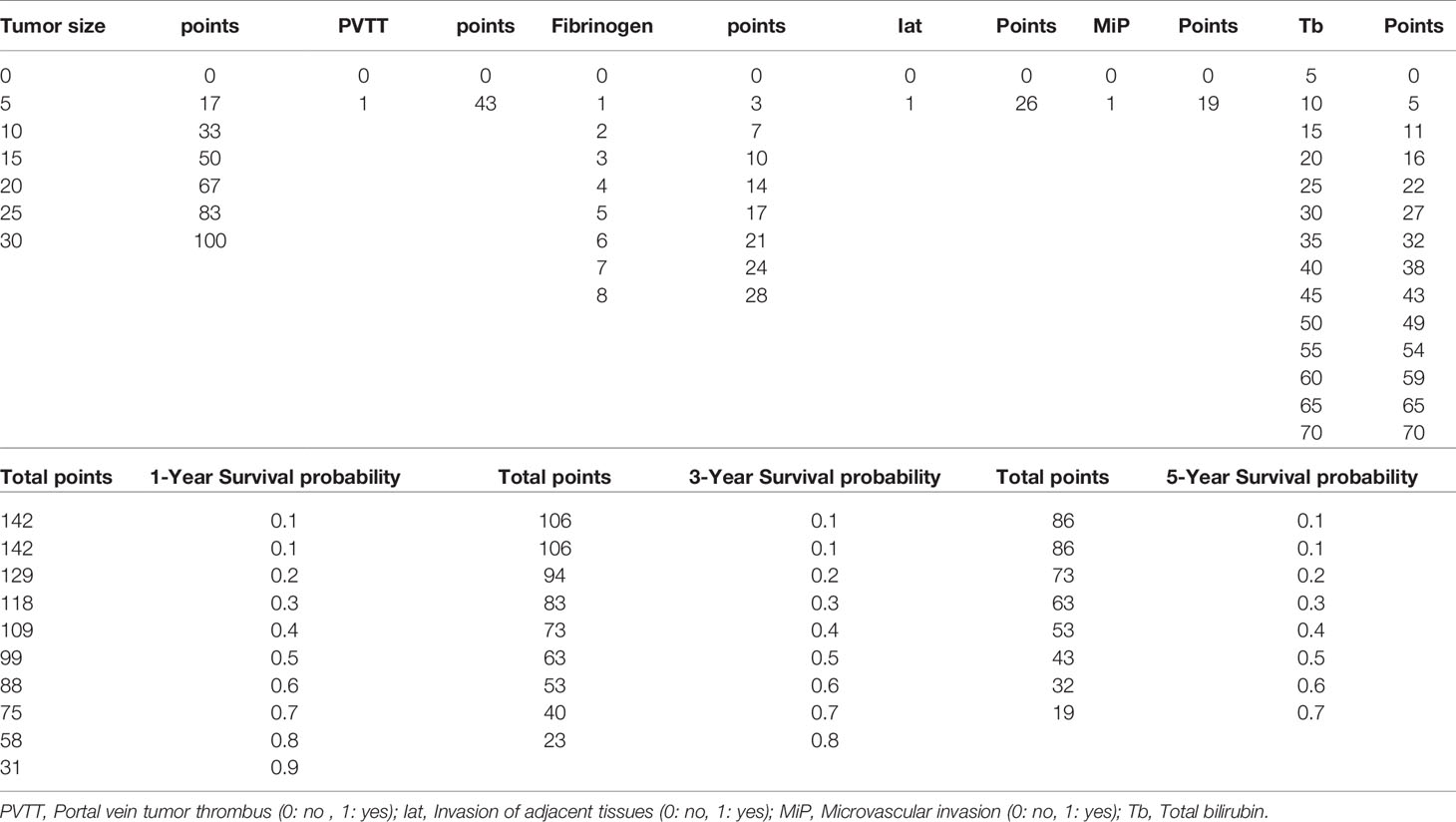Select the 43 points value for PVTT
The image size is (1456, 822).
point(485,104)
